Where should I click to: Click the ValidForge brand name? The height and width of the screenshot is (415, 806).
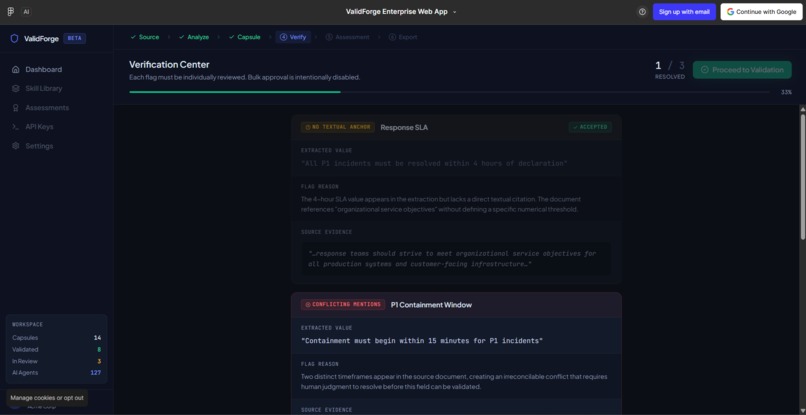pos(41,39)
